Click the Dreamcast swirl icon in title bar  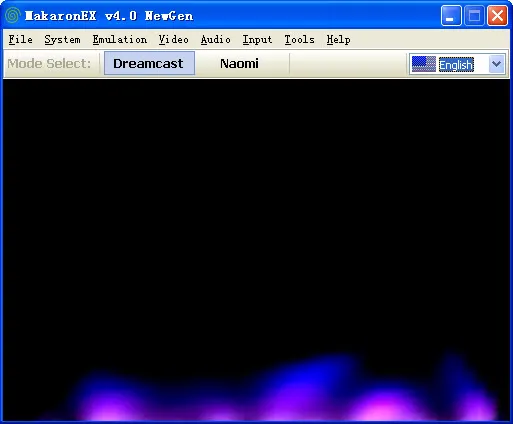pos(13,16)
